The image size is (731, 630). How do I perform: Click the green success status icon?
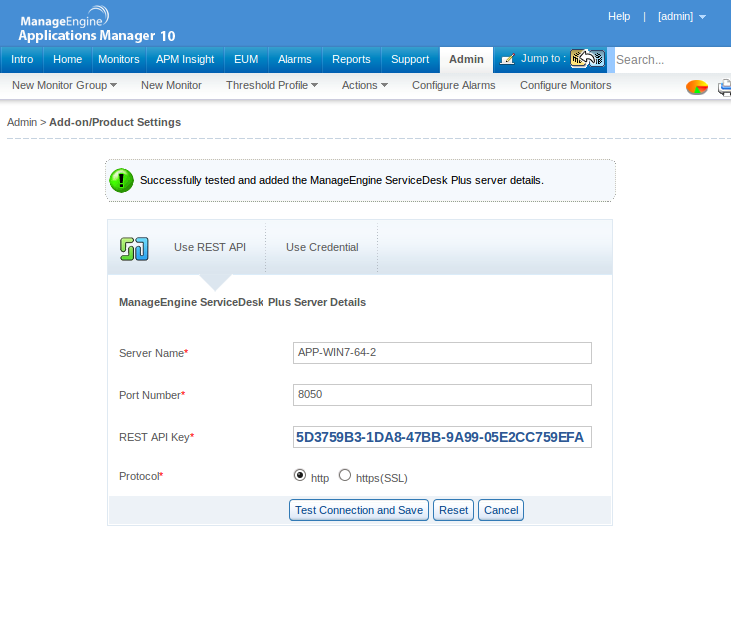tap(122, 180)
